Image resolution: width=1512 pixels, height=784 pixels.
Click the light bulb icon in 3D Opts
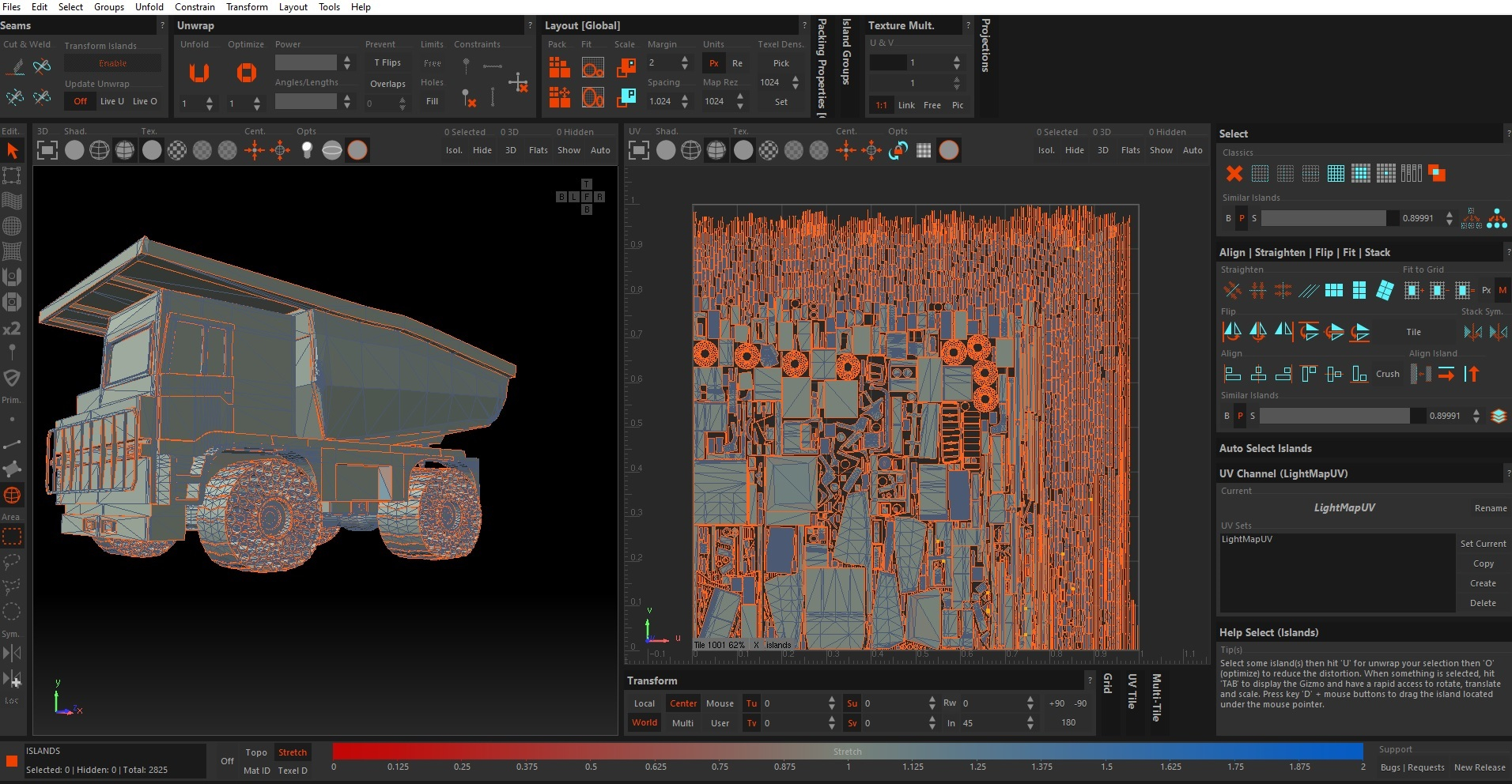(x=307, y=150)
